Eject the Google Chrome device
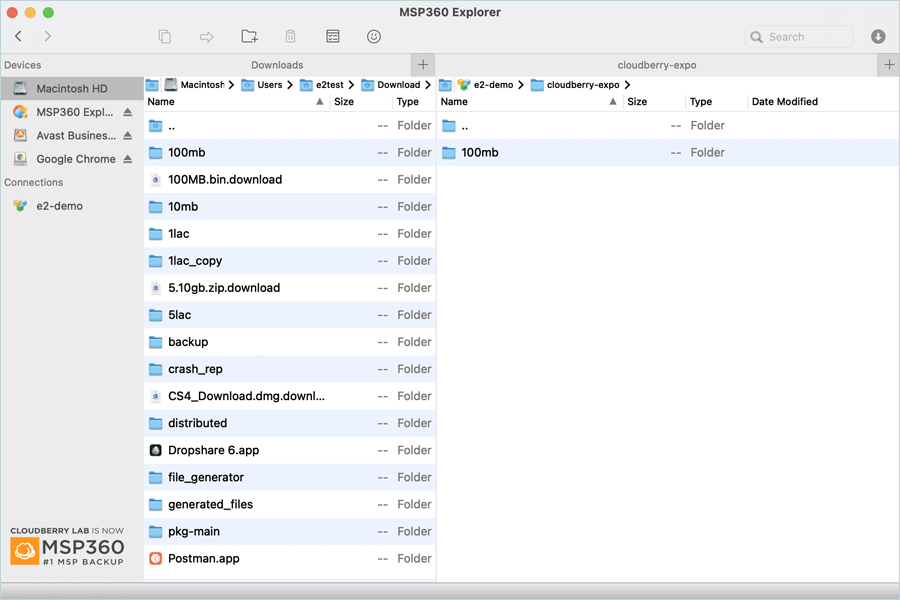Viewport: 900px width, 600px height. (128, 159)
